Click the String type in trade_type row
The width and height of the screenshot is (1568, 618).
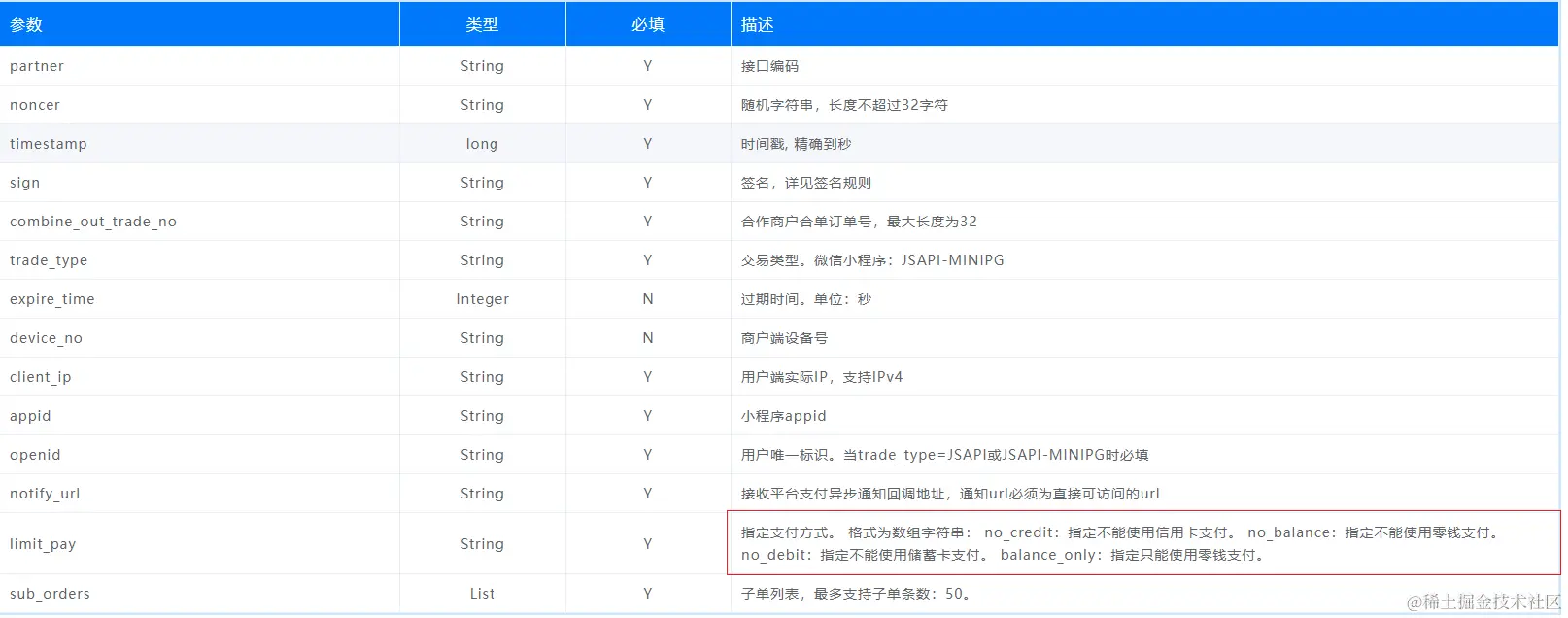[x=482, y=260]
